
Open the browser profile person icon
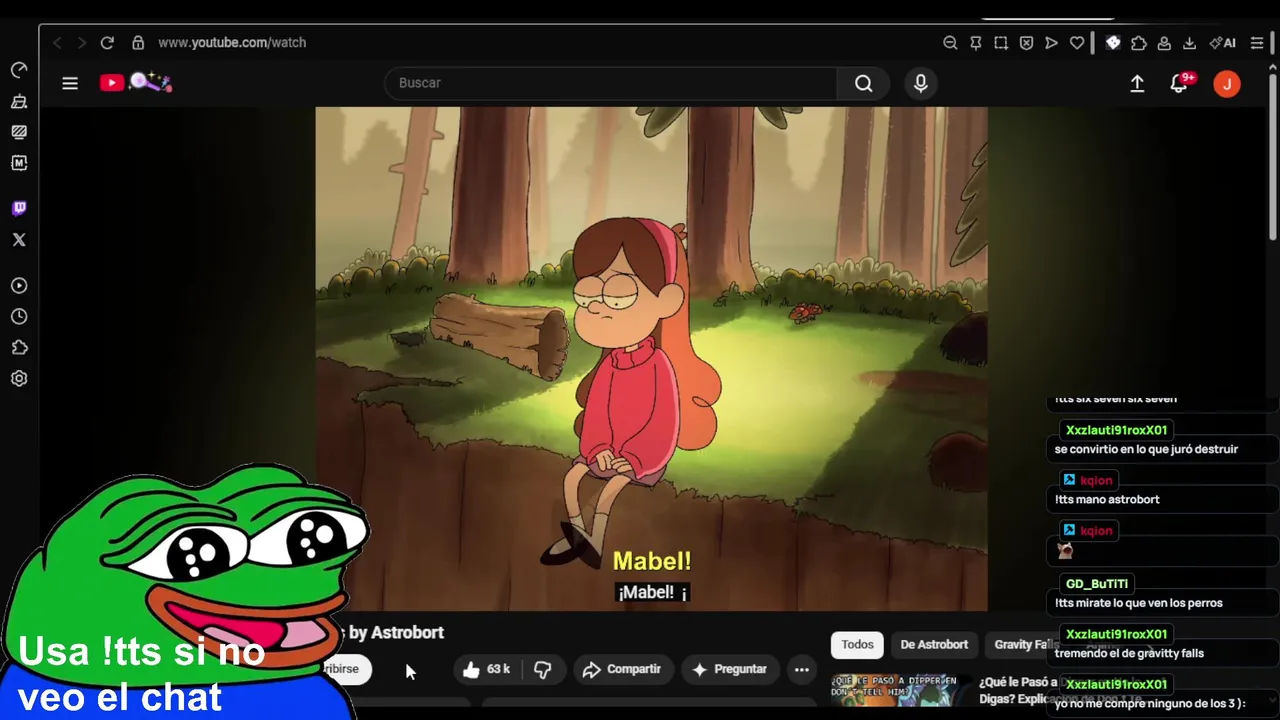tap(1164, 43)
